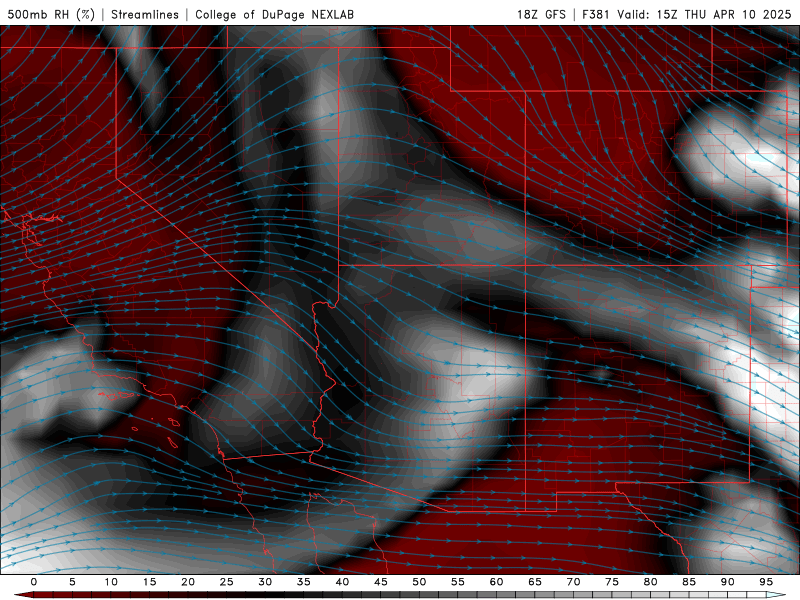
Task: Click the 95 value on the color scale
Action: (x=766, y=582)
